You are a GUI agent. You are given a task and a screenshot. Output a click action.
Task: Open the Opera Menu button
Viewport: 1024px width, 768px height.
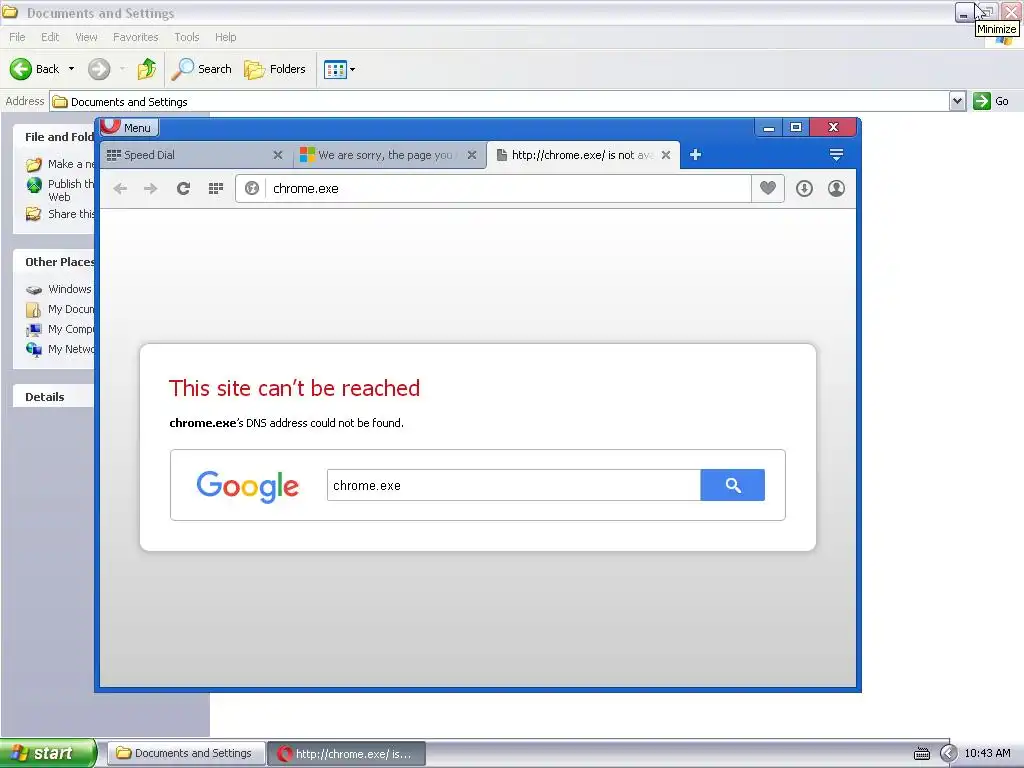point(129,127)
